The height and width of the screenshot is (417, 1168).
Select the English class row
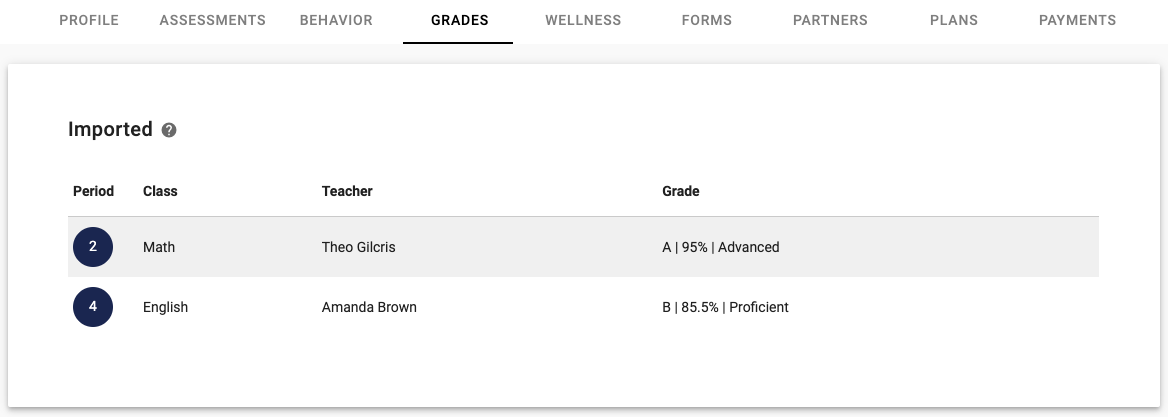click(x=583, y=307)
